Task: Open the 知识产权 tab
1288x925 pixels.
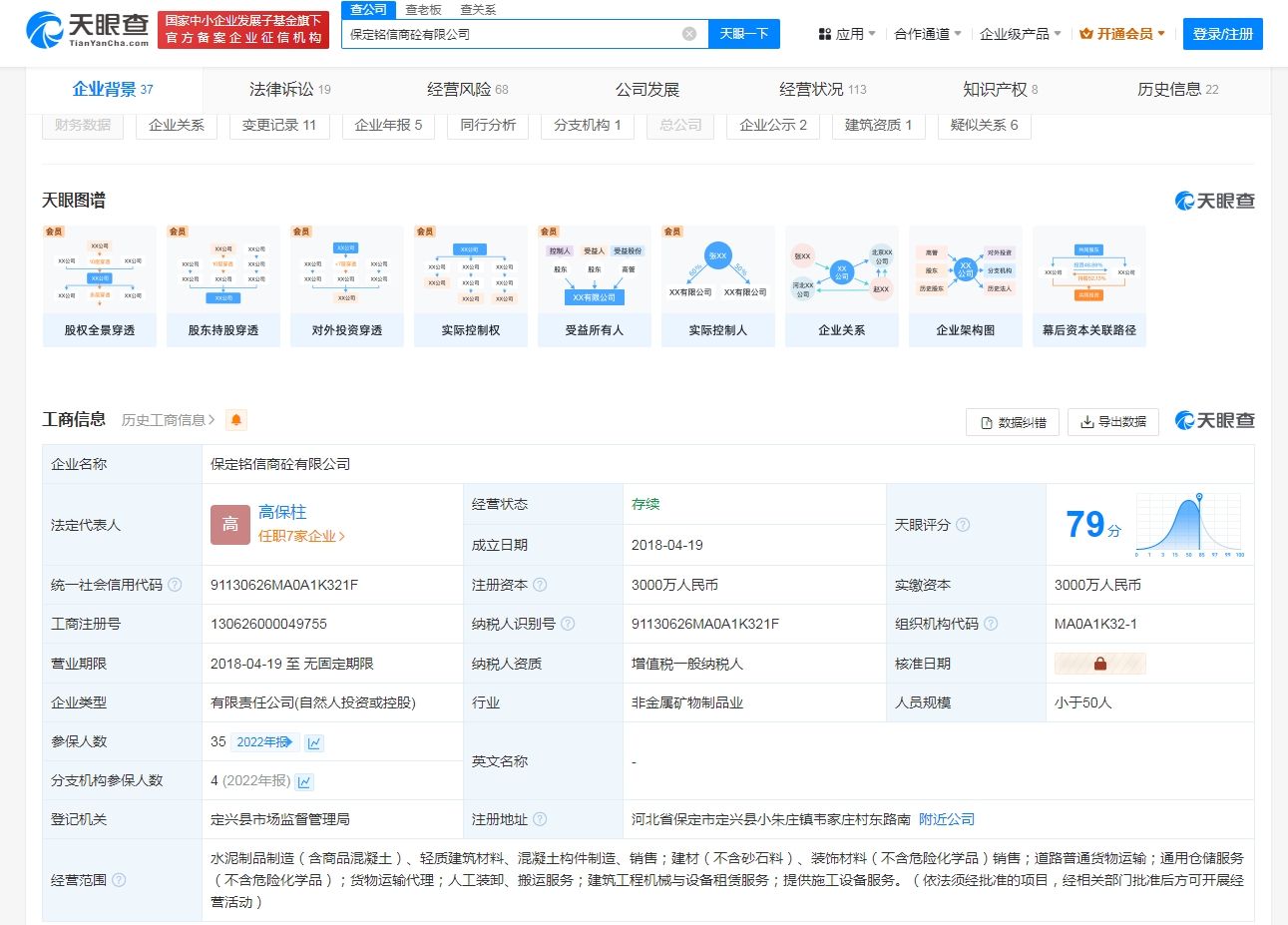Action: point(1001,90)
